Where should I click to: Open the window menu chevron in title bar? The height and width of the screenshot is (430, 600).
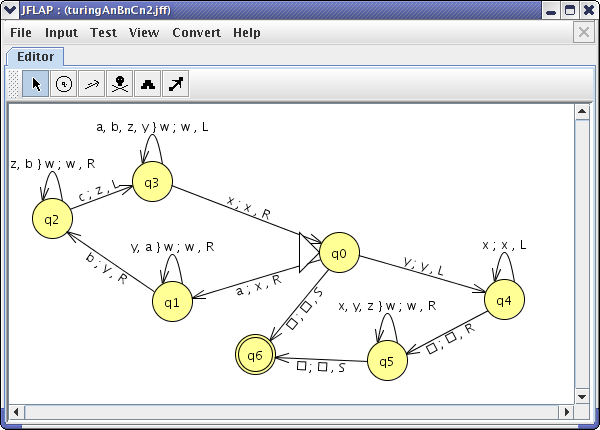(x=9, y=10)
